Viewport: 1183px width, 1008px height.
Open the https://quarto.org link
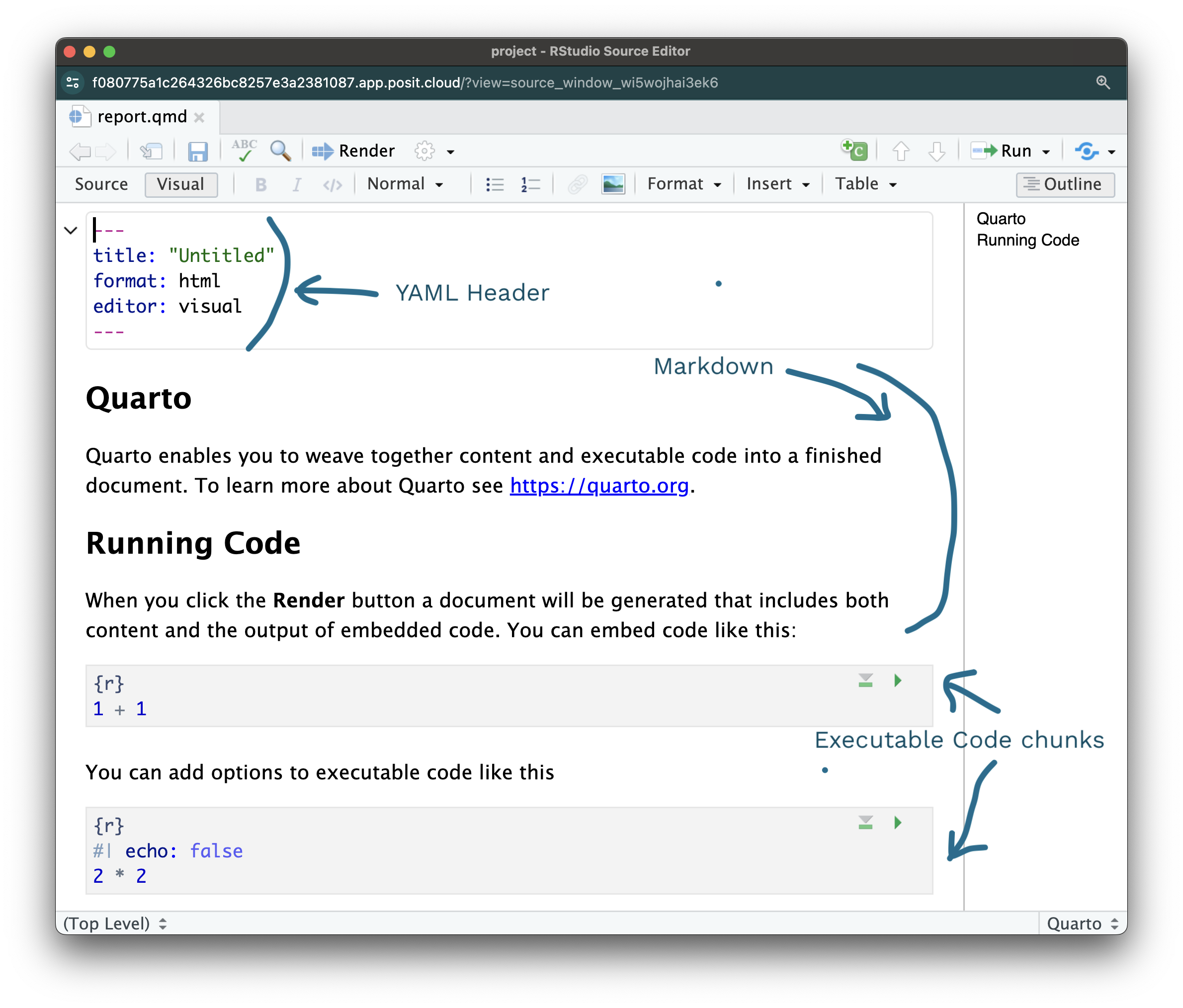click(x=599, y=486)
